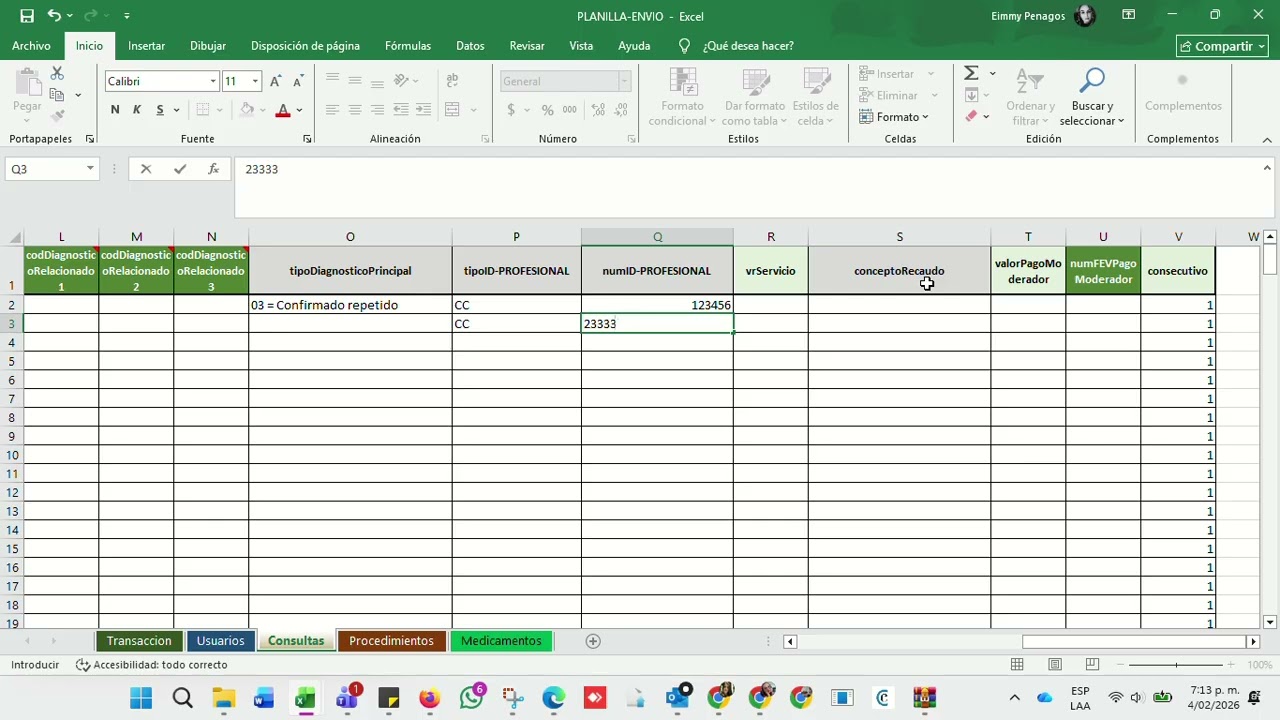Switch to the Procedimientos sheet tab

(391, 641)
